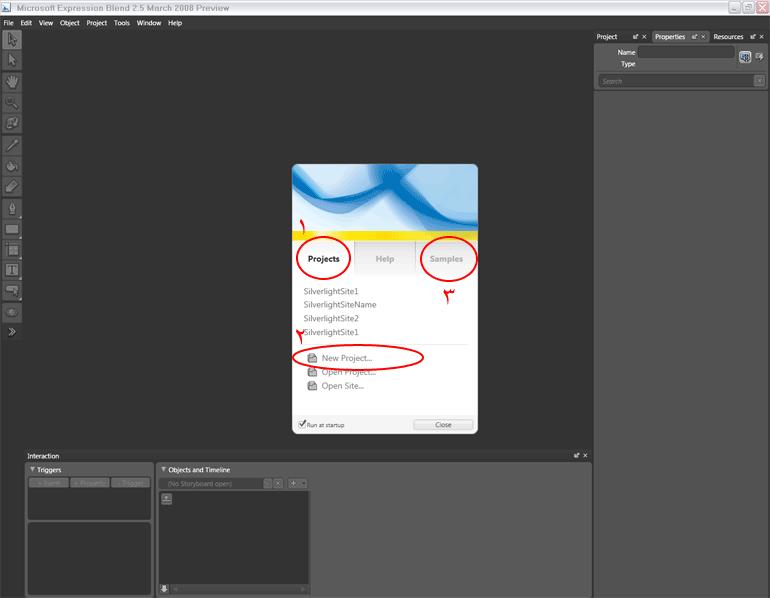
Task: Float the Interaction panel
Action: point(577,456)
